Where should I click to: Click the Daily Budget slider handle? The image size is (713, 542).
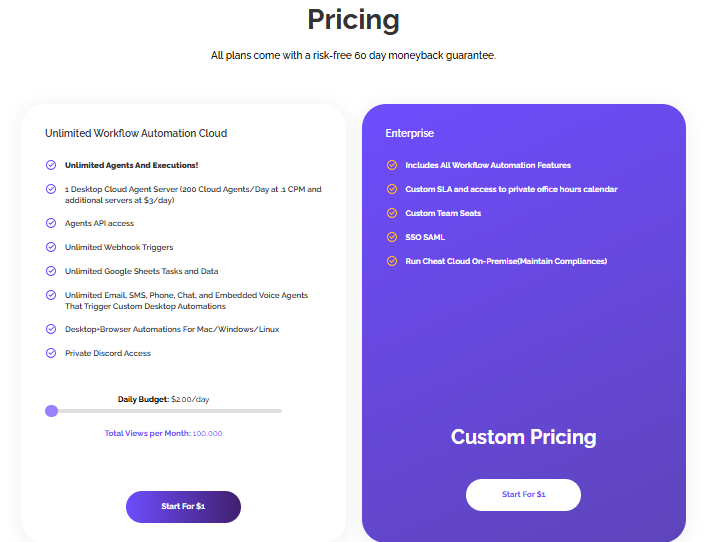click(x=52, y=411)
